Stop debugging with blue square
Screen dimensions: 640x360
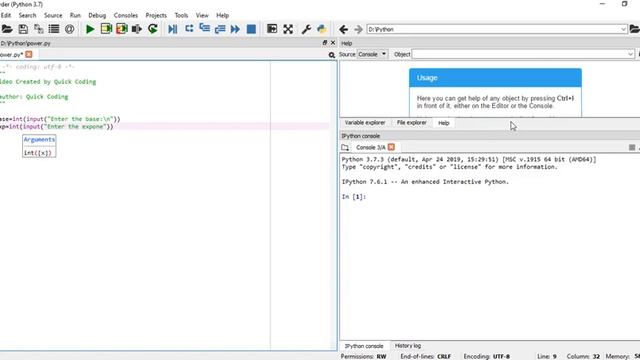[251, 29]
